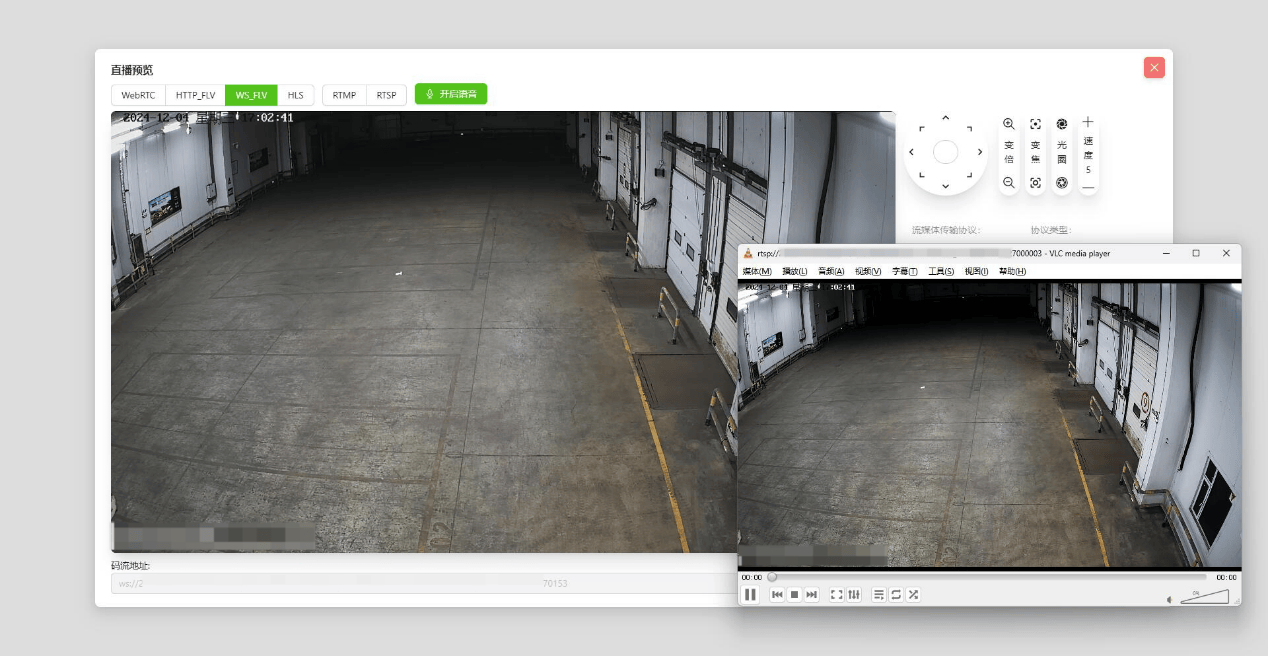Screen dimensions: 1268x656
Task: Click the PTZ center circle button
Action: (x=946, y=152)
